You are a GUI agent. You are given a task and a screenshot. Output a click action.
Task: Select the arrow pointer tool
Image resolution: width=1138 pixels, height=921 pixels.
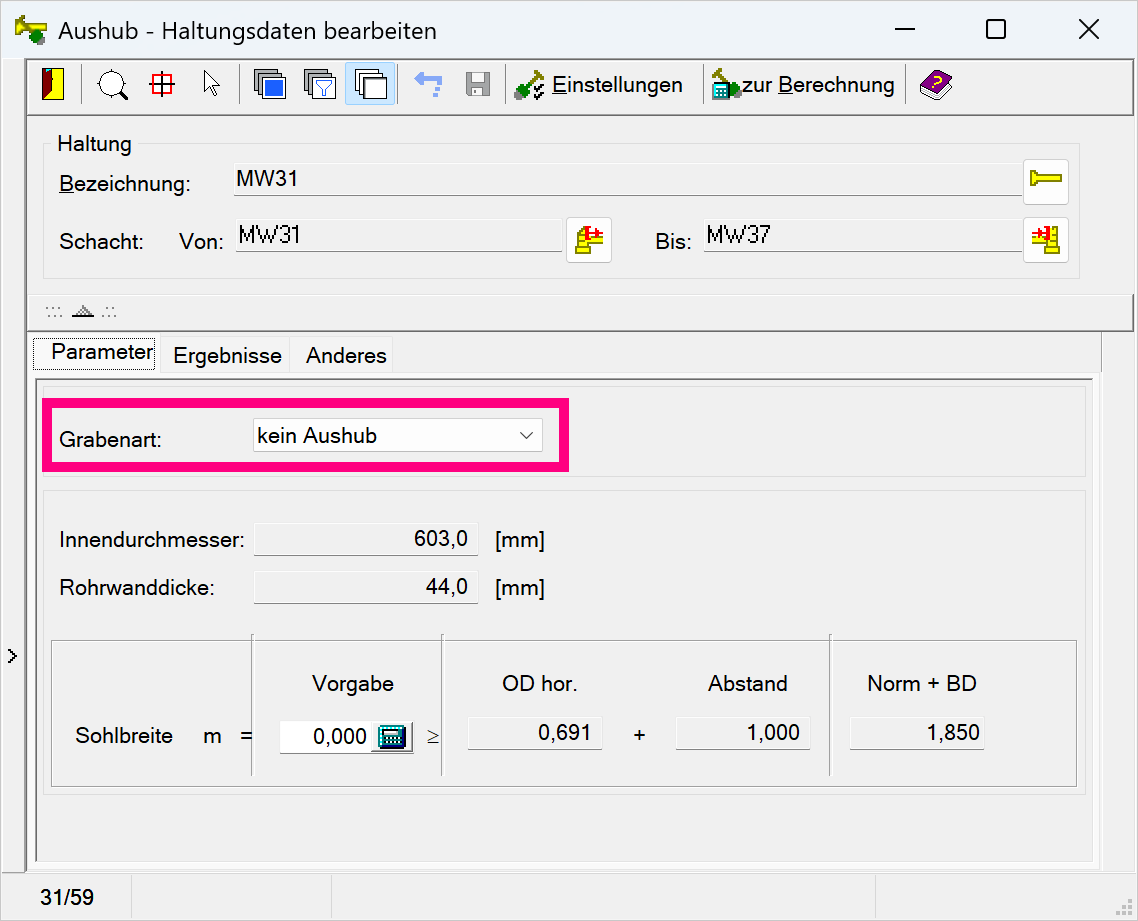[211, 85]
